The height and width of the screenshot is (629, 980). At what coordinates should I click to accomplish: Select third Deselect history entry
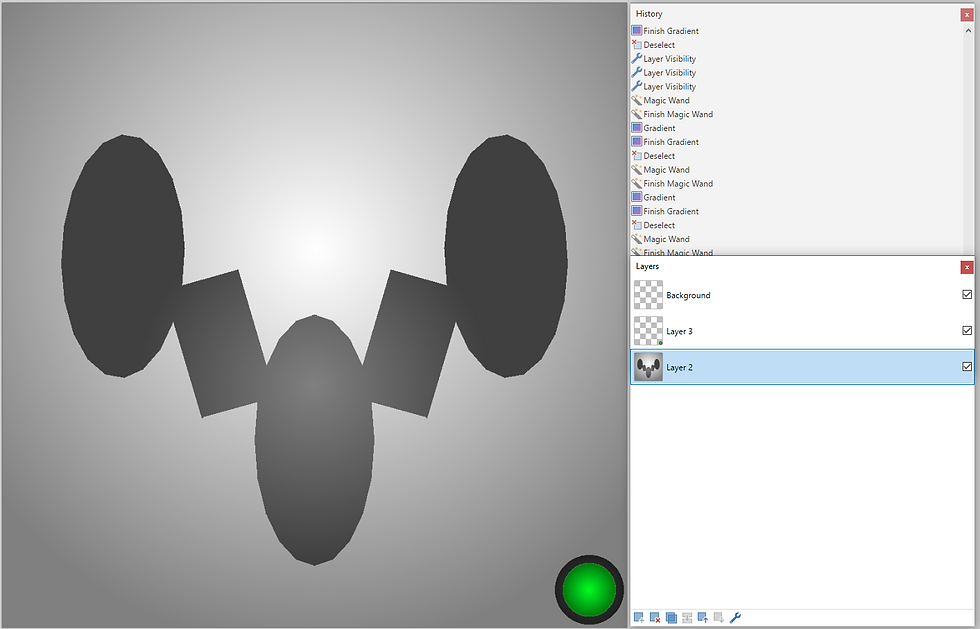coord(653,225)
